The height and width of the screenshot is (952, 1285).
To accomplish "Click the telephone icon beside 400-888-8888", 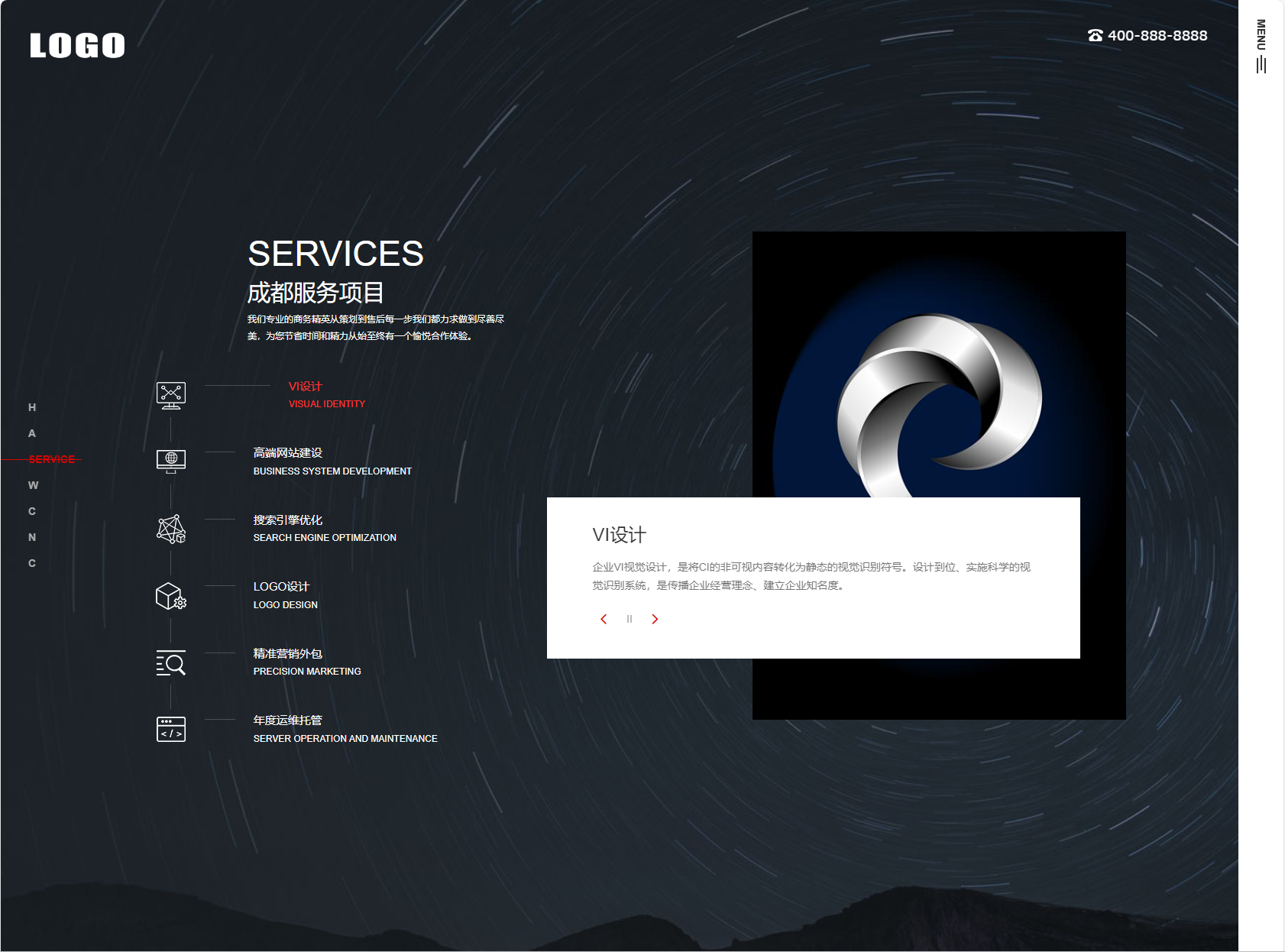I will pos(1095,35).
